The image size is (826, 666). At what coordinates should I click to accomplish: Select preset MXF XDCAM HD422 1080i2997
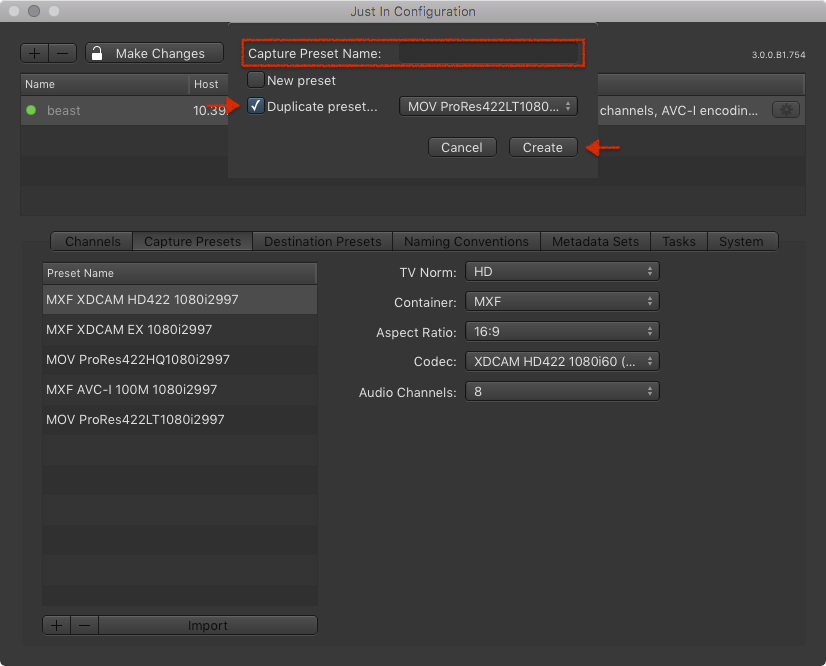point(180,299)
